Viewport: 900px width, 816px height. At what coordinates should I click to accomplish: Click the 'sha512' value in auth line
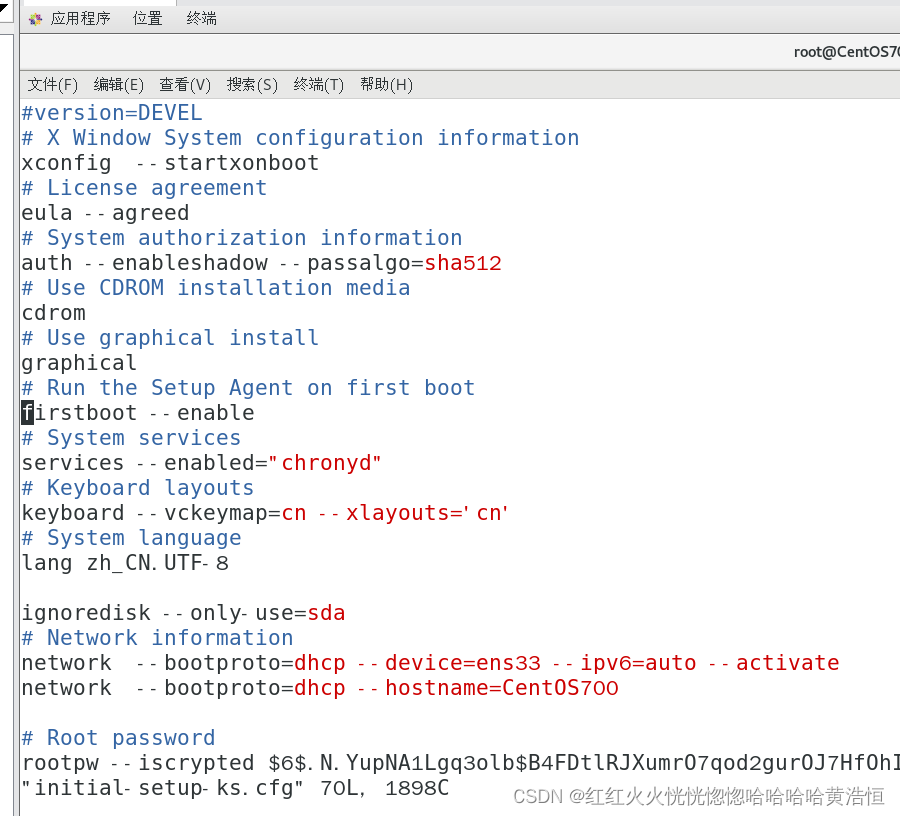[463, 263]
